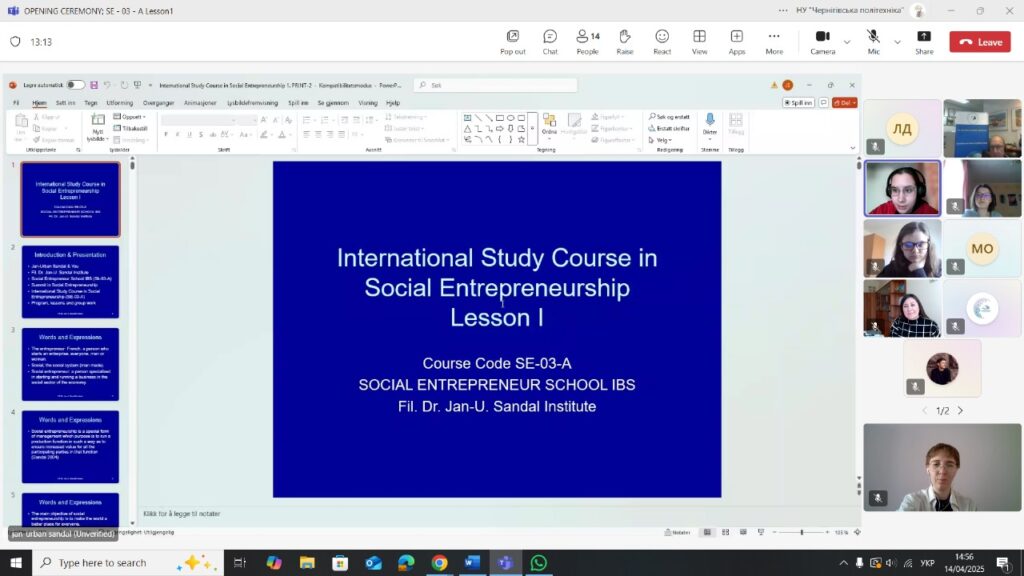This screenshot has width=1024, height=576.
Task: Expand microphone options arrow next to Mic
Action: [897, 42]
